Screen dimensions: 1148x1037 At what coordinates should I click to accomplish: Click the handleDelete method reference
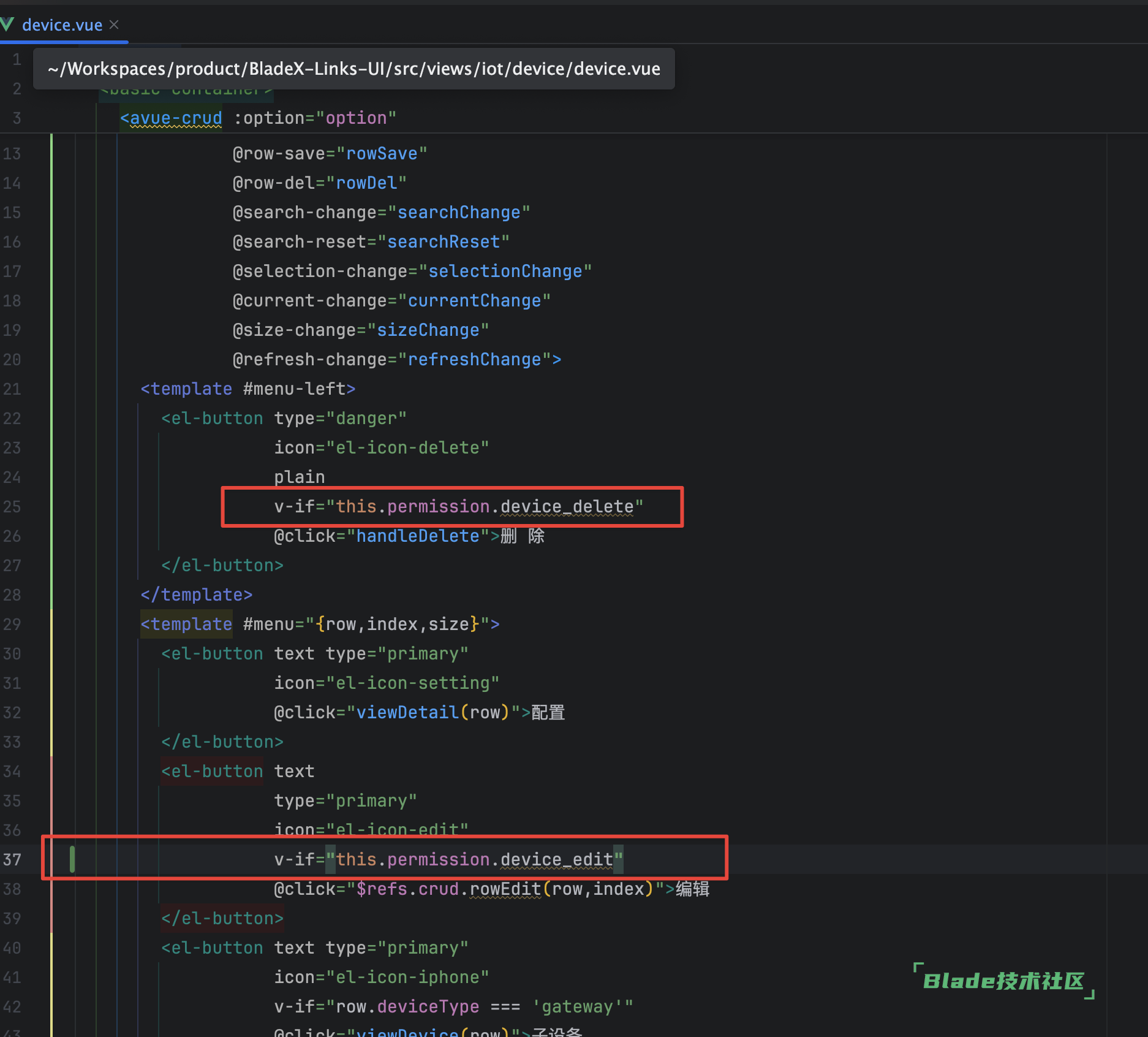click(418, 536)
